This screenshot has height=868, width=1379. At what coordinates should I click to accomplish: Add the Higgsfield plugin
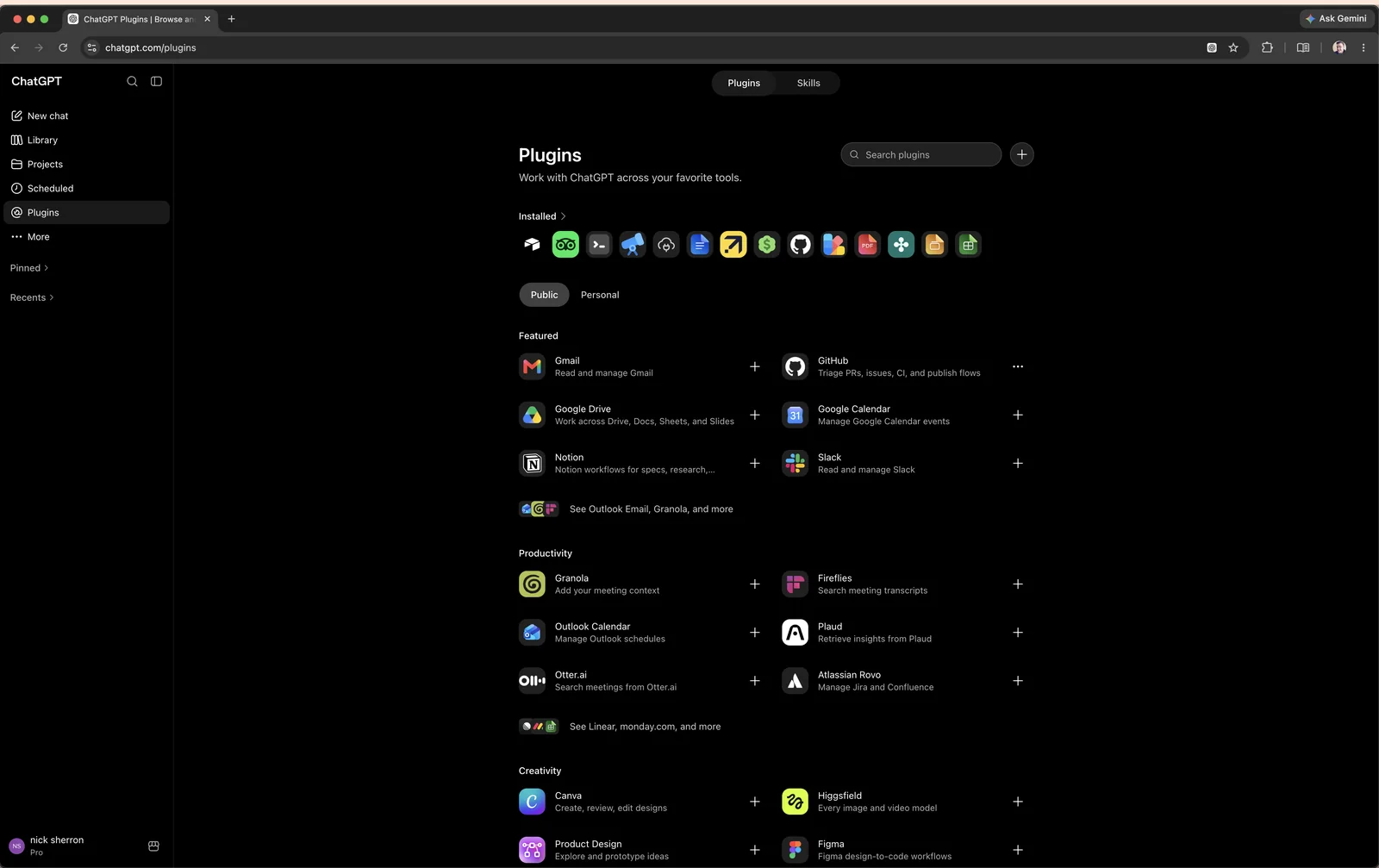[1018, 802]
